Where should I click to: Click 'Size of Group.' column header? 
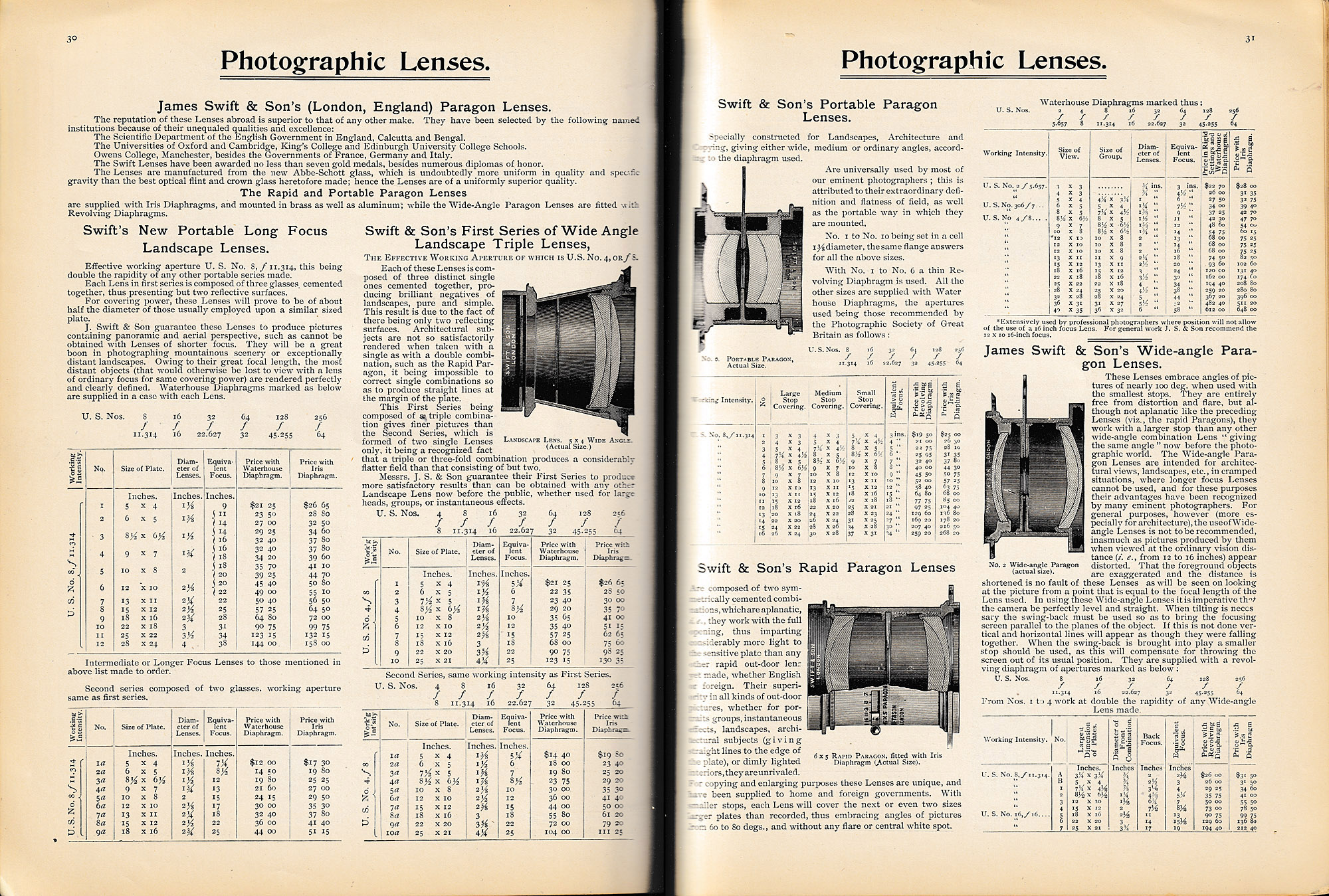pos(1110,153)
